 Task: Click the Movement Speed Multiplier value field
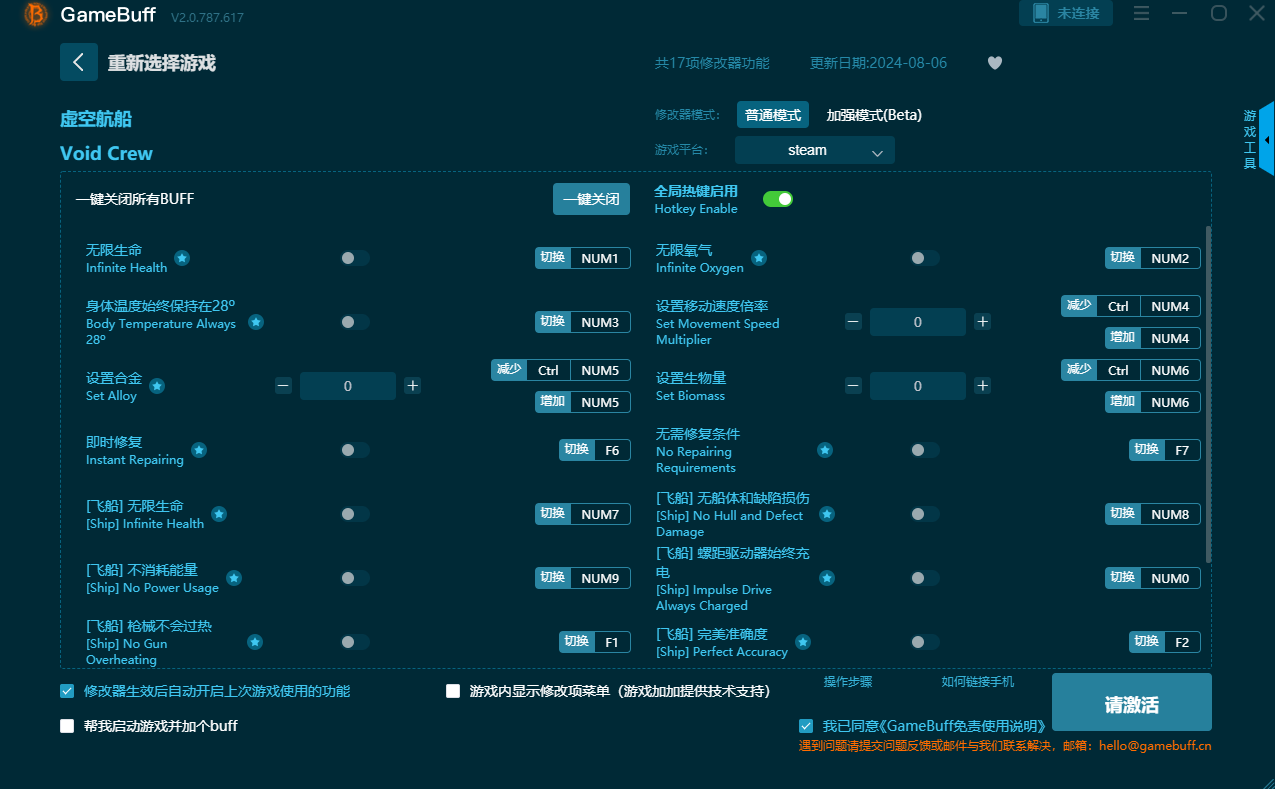click(918, 322)
